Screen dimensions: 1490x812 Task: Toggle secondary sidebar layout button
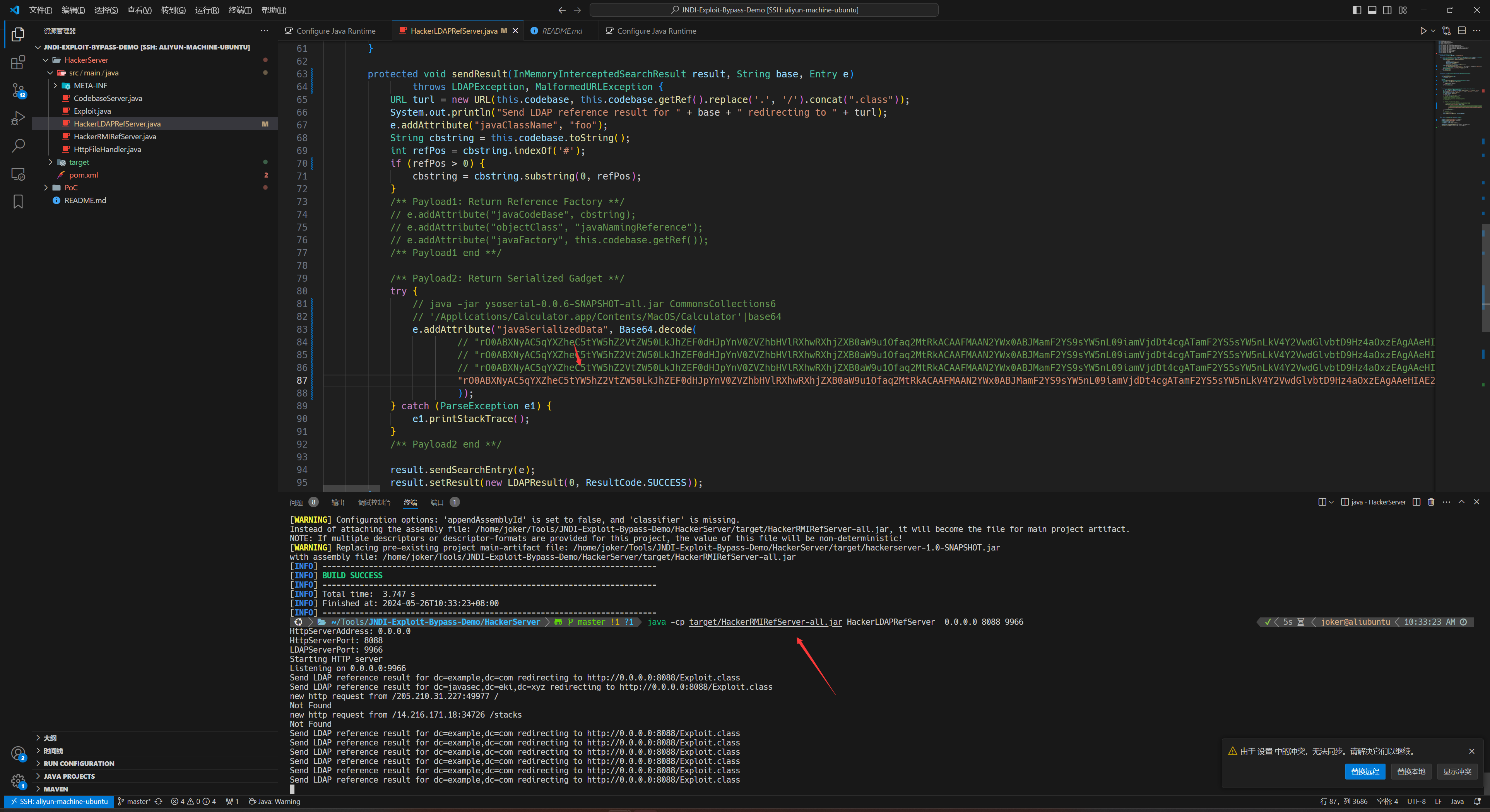1387,10
